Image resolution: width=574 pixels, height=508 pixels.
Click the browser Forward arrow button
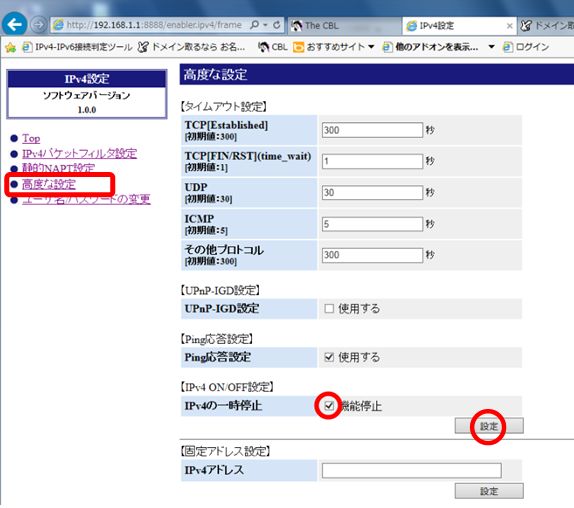[x=38, y=25]
